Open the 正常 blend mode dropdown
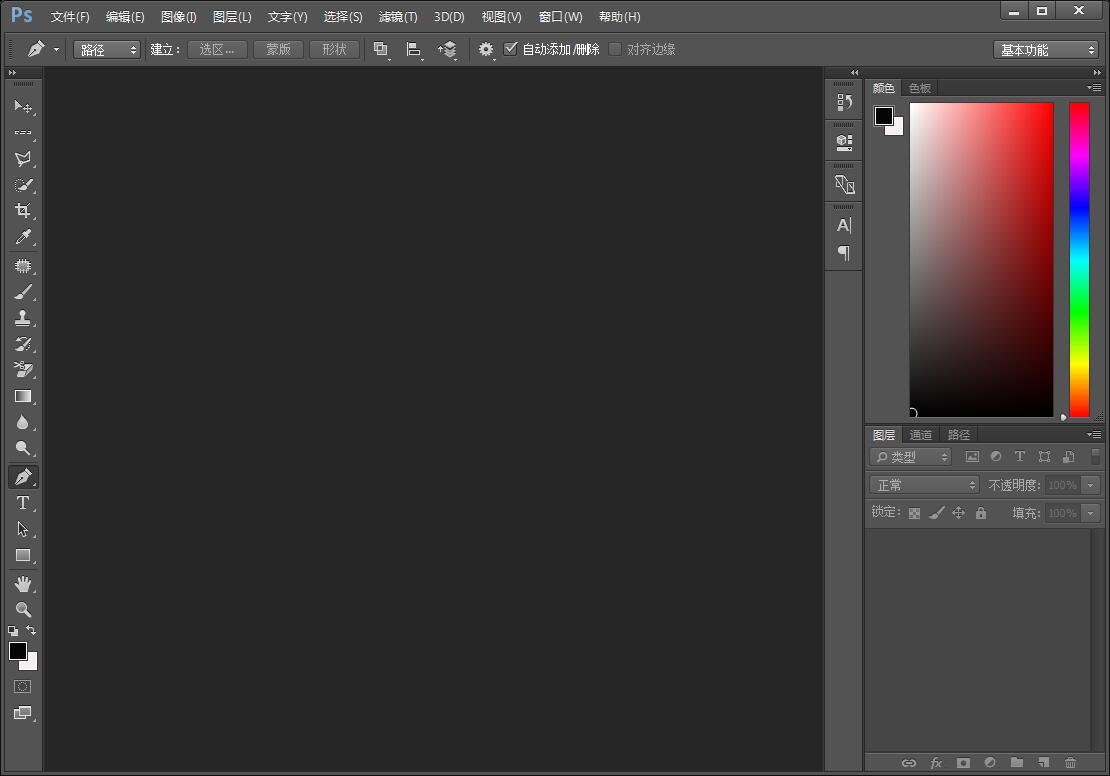The width and height of the screenshot is (1110, 776). coord(924,485)
